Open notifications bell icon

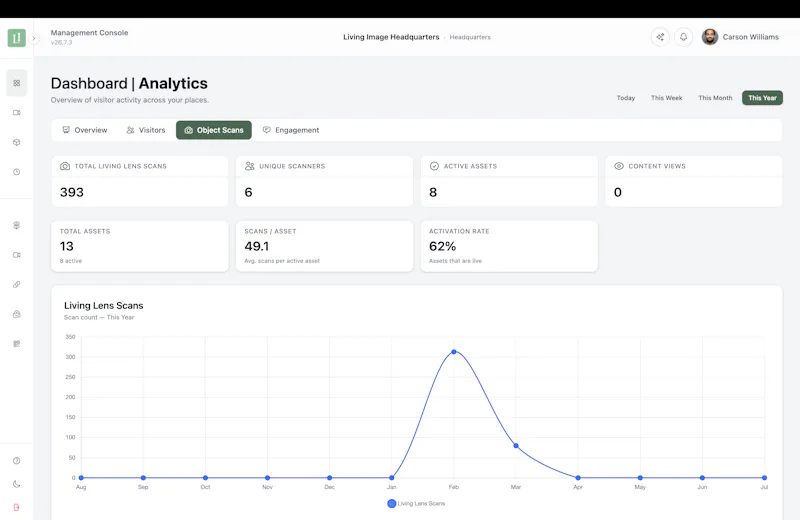pos(684,37)
